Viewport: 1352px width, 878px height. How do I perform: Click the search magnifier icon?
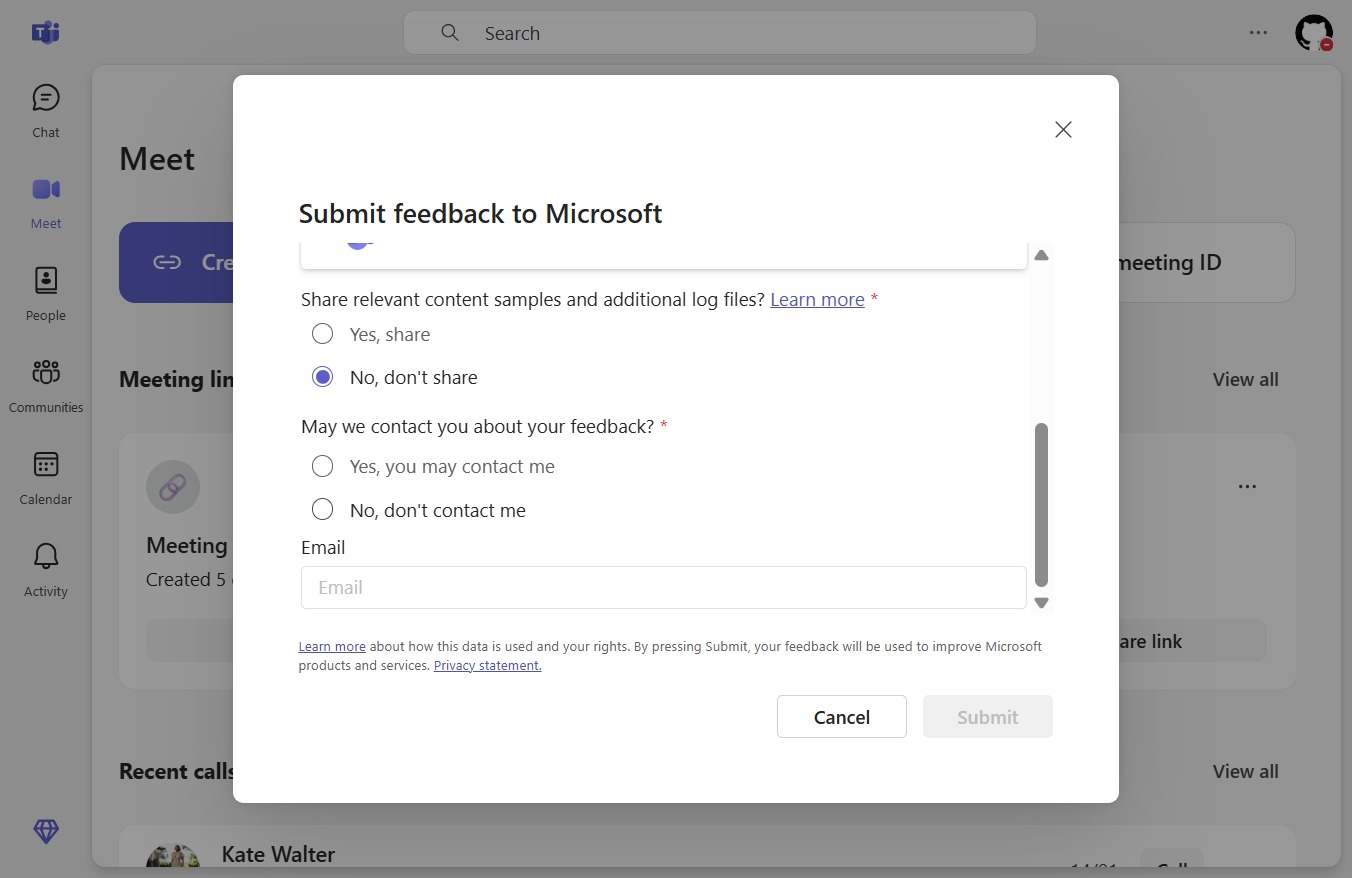tap(450, 33)
